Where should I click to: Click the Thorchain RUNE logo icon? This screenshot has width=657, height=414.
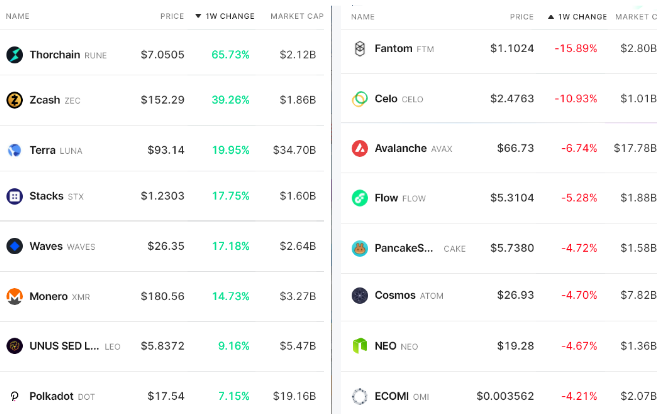(14, 54)
